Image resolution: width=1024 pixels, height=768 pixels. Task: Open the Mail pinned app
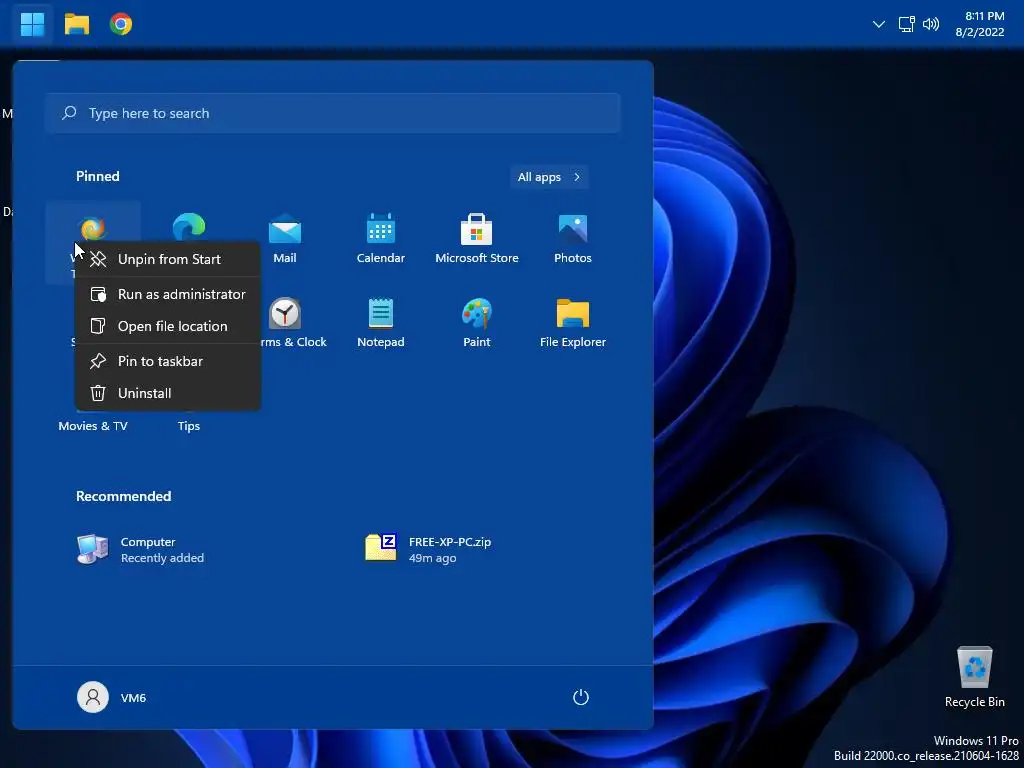(x=285, y=239)
